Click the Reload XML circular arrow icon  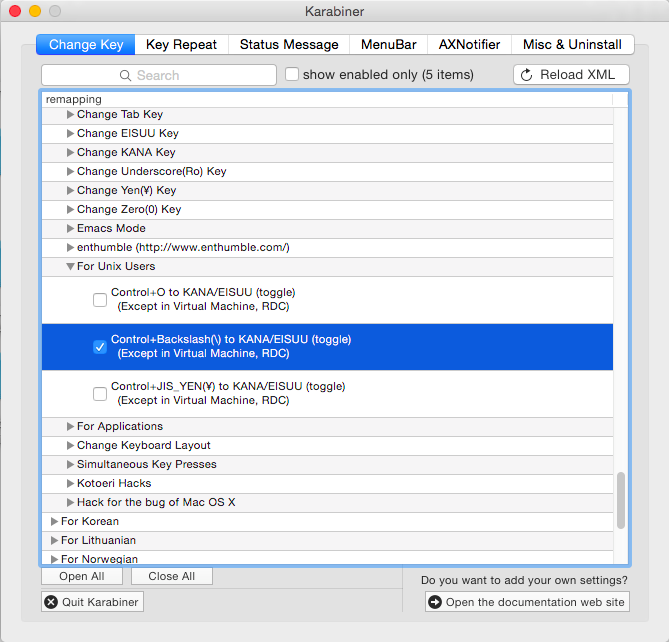[526, 75]
